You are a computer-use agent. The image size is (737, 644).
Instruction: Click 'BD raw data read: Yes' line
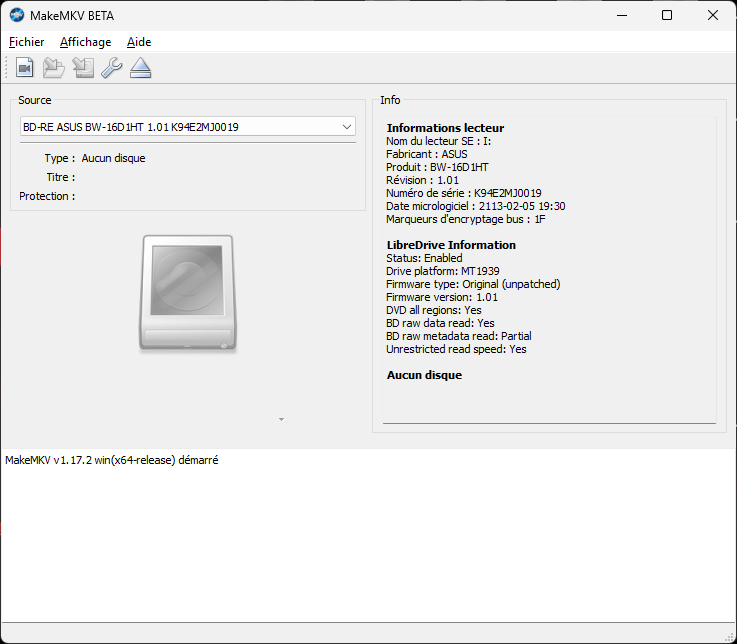click(x=440, y=323)
